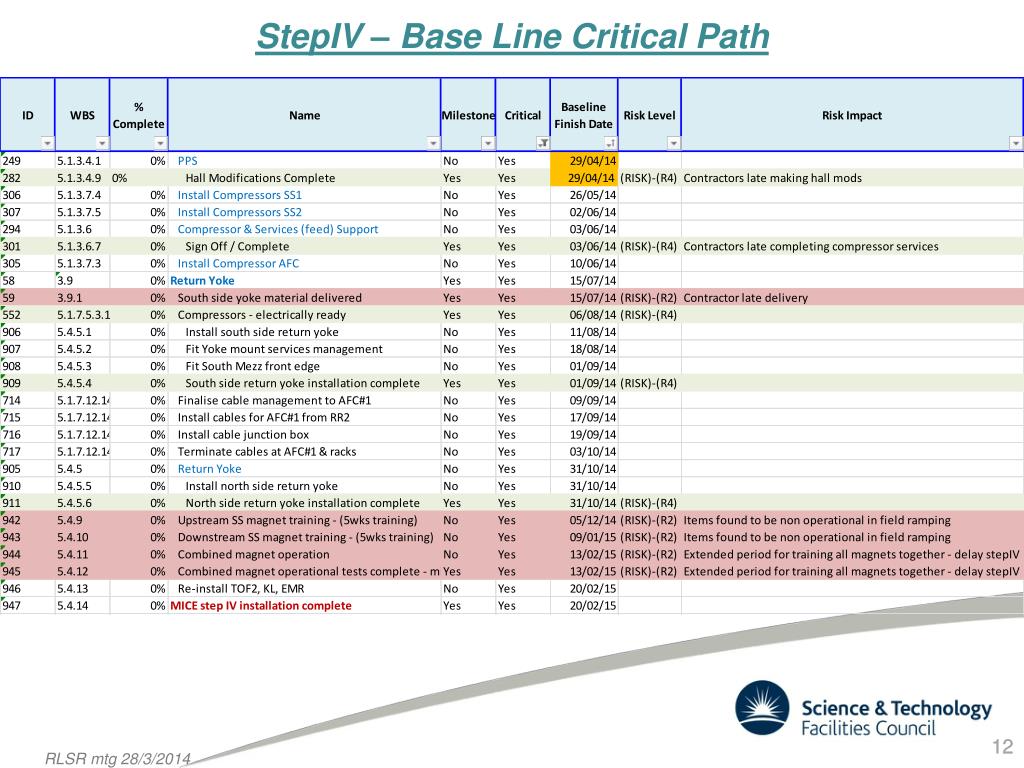
Task: Open the Milestone column filter dropdown
Action: click(x=488, y=143)
